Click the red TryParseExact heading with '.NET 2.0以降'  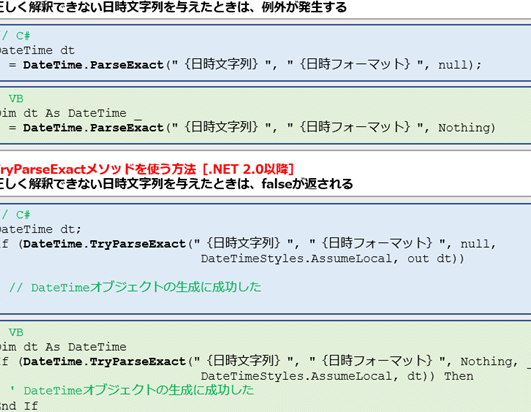[x=146, y=169]
